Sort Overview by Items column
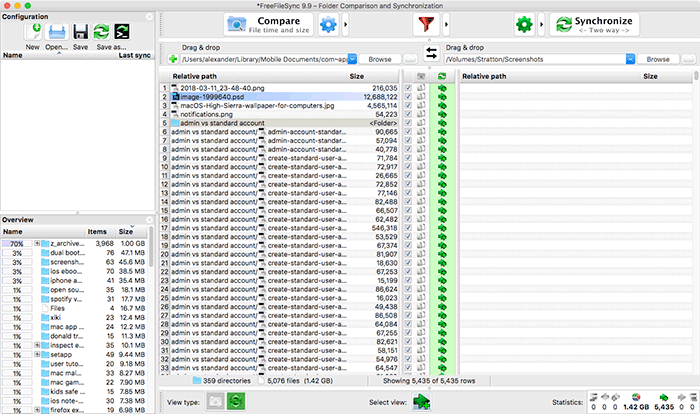 97,232
